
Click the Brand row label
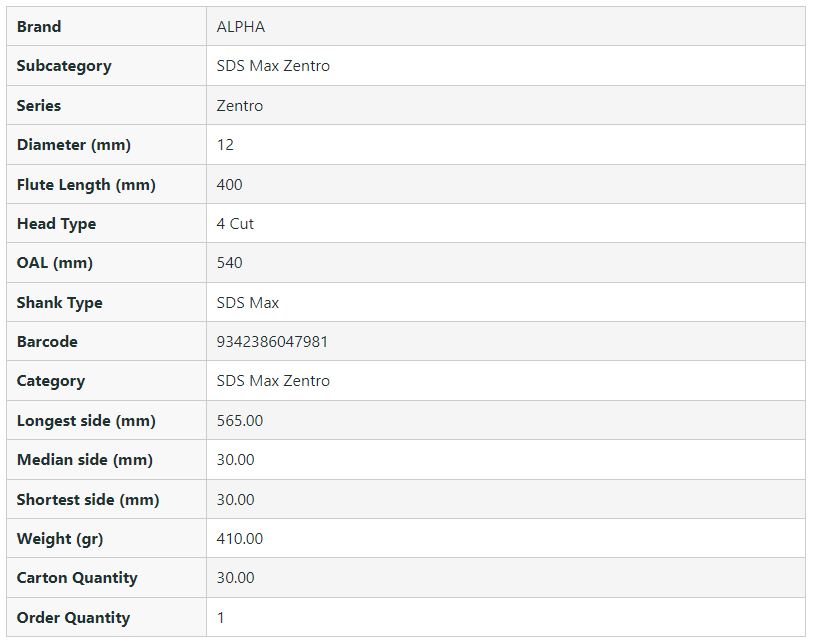[x=39, y=27]
